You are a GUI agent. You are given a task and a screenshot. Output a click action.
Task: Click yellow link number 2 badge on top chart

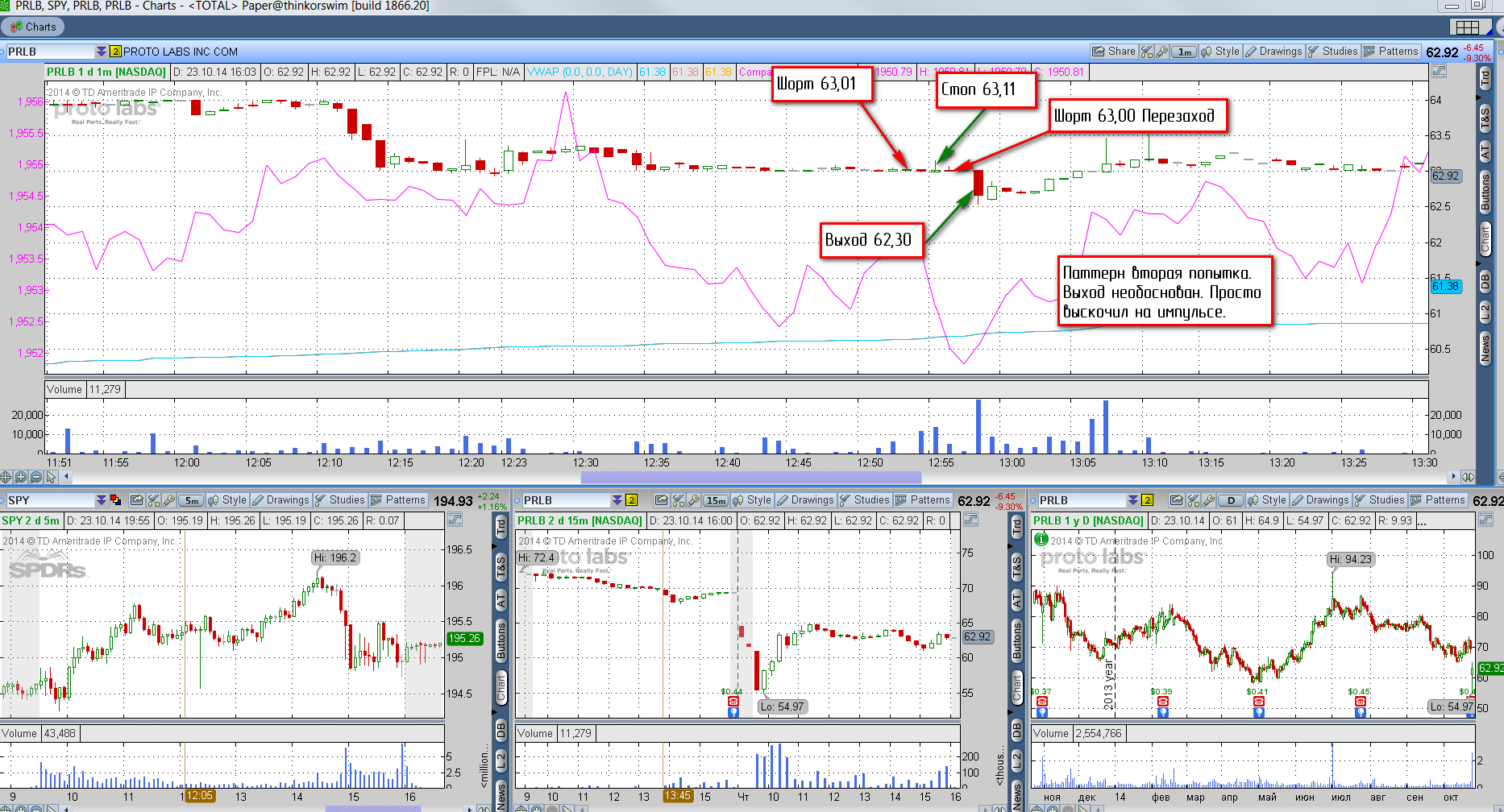tap(115, 52)
